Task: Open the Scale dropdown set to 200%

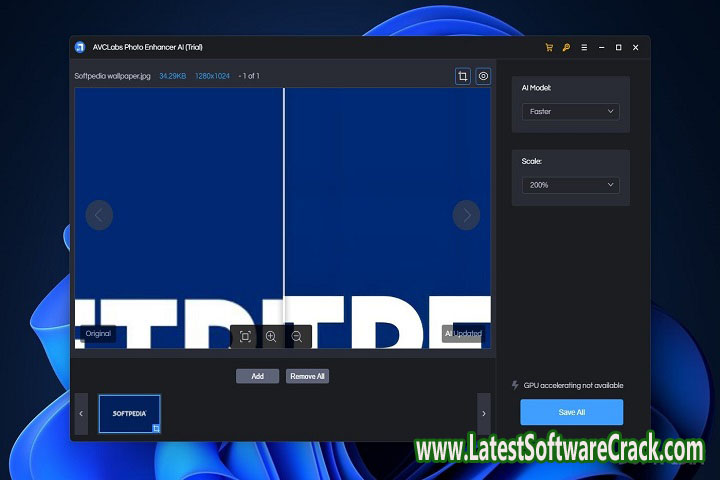Action: pos(570,185)
